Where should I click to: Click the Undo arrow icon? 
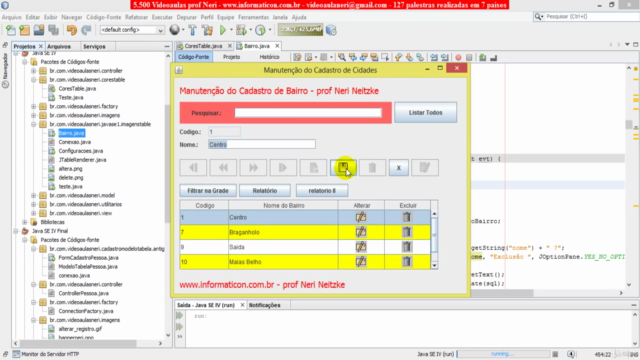tap(72, 30)
